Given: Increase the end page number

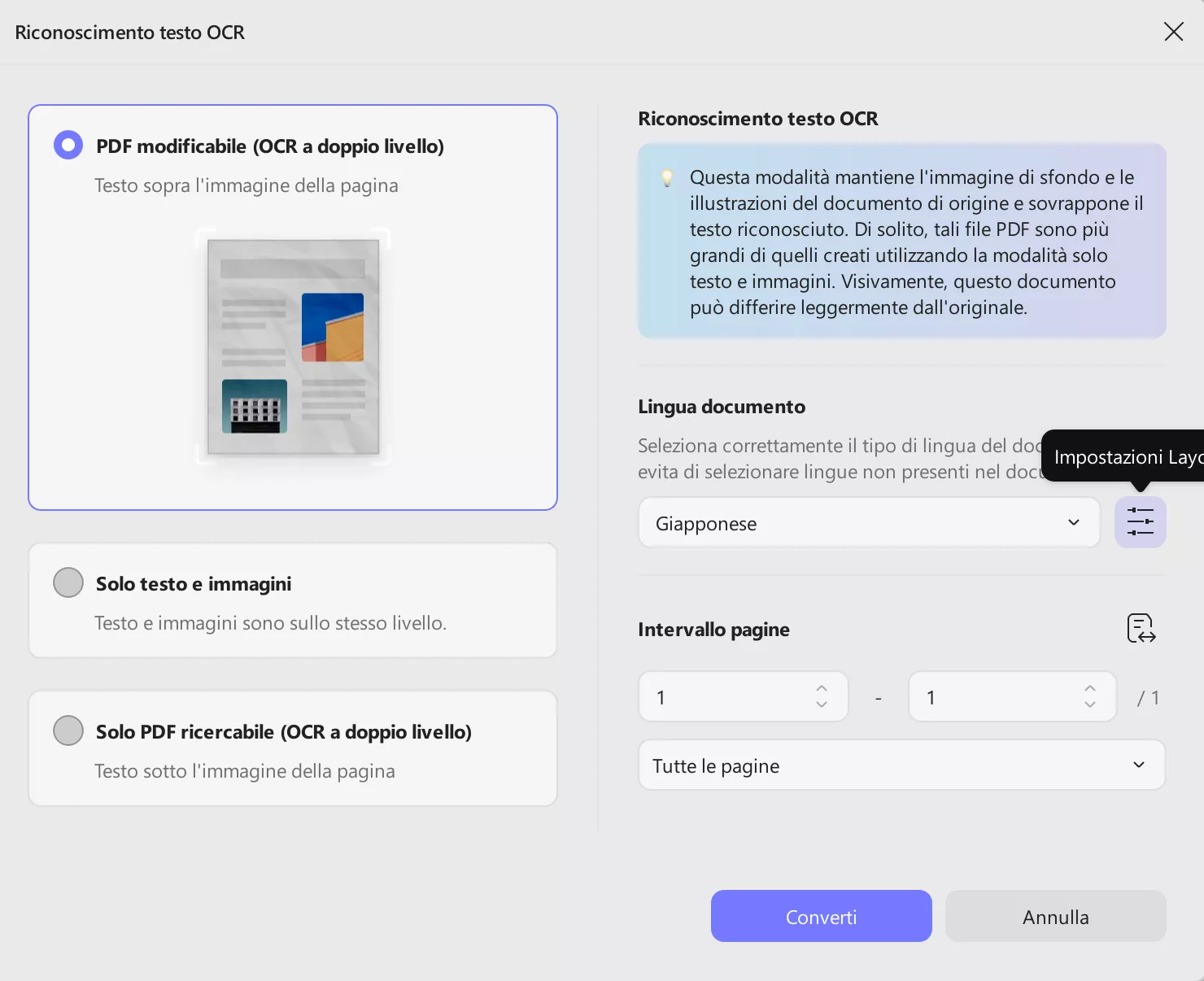Looking at the screenshot, I should pos(1090,688).
